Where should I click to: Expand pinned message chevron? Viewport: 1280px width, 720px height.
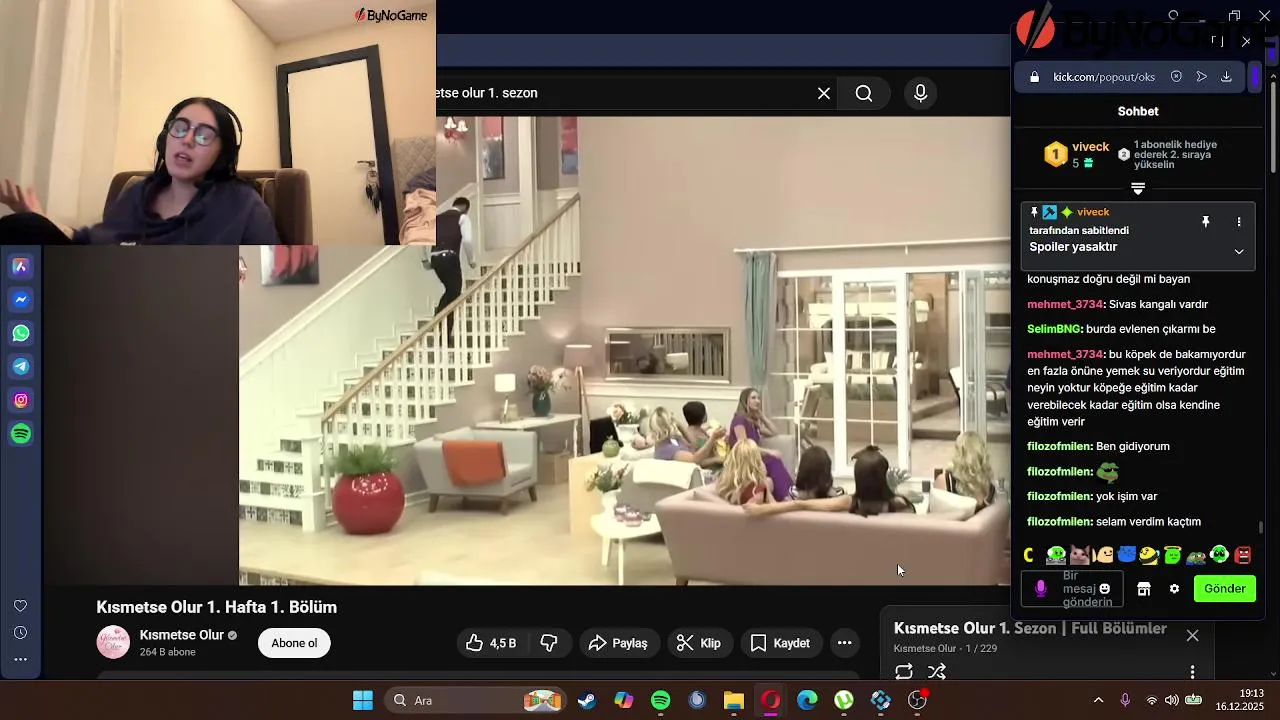(x=1239, y=252)
